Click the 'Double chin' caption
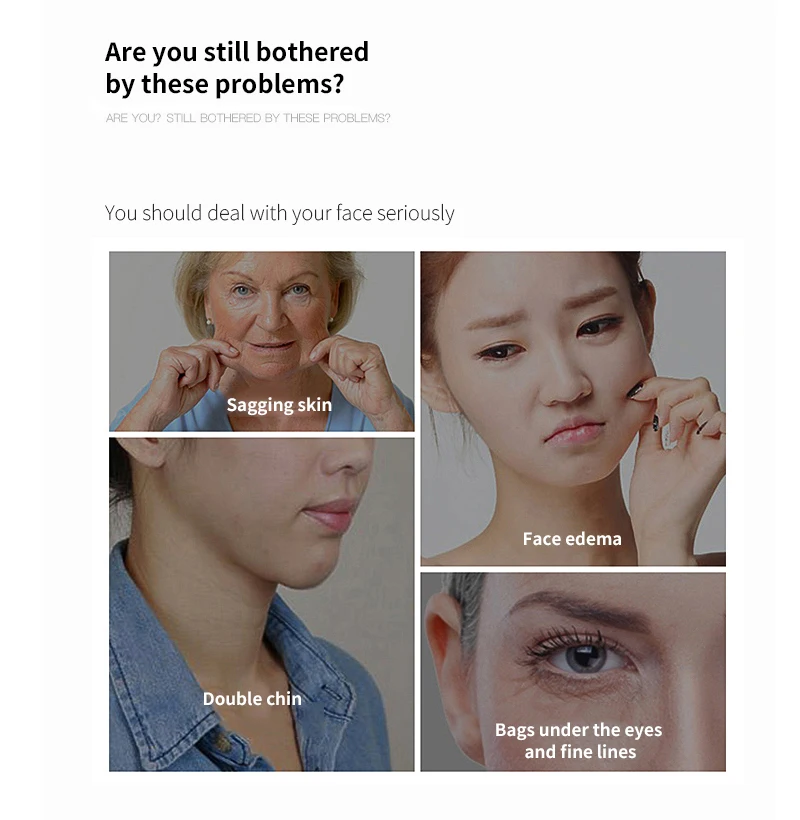Image resolution: width=800 pixels, height=820 pixels. (252, 699)
